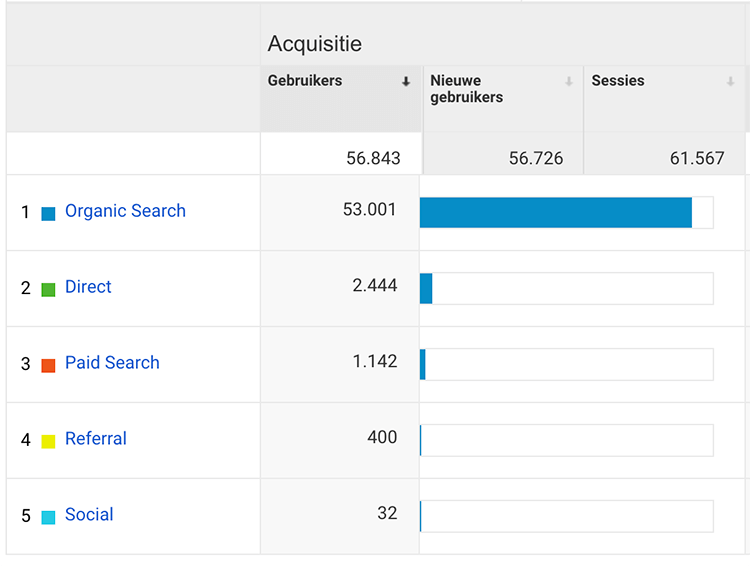Click the yellow Referral color square
The height and width of the screenshot is (566, 750).
[48, 441]
